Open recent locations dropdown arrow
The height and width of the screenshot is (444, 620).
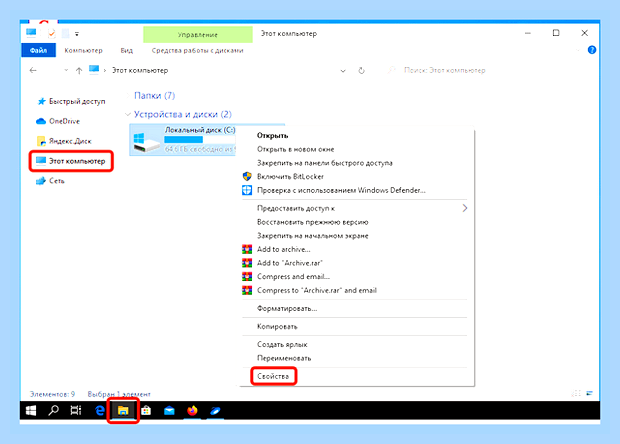(66, 70)
